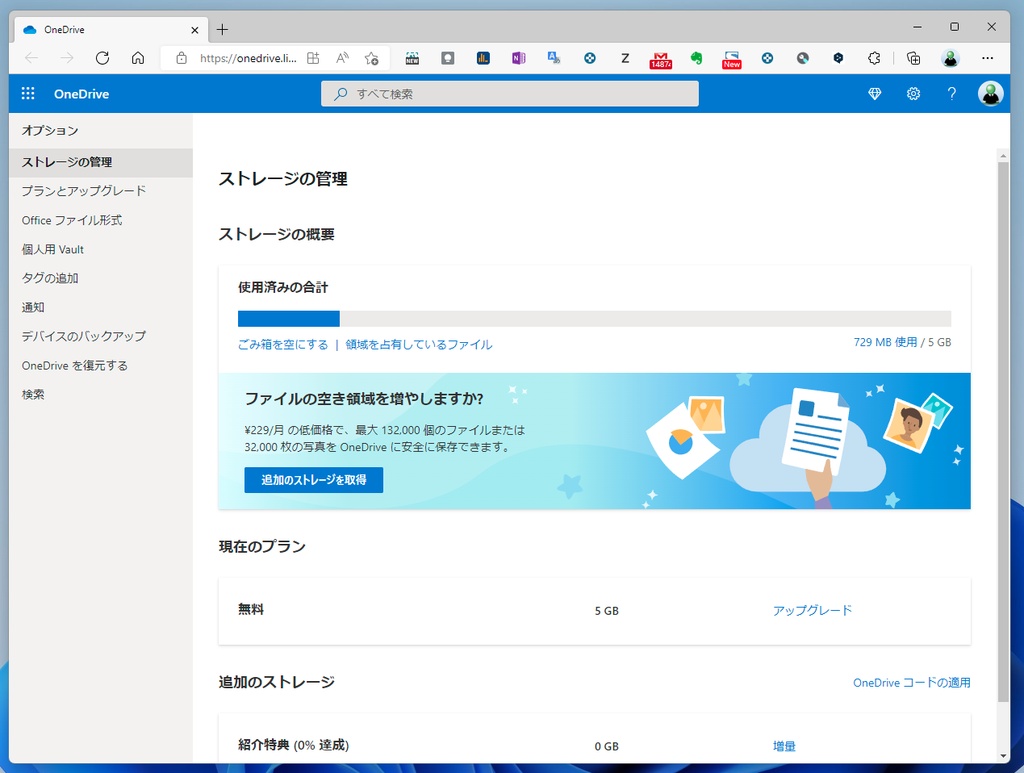Viewport: 1024px width, 773px height.
Task: Open the Edge settings and more menu
Action: pos(987,58)
